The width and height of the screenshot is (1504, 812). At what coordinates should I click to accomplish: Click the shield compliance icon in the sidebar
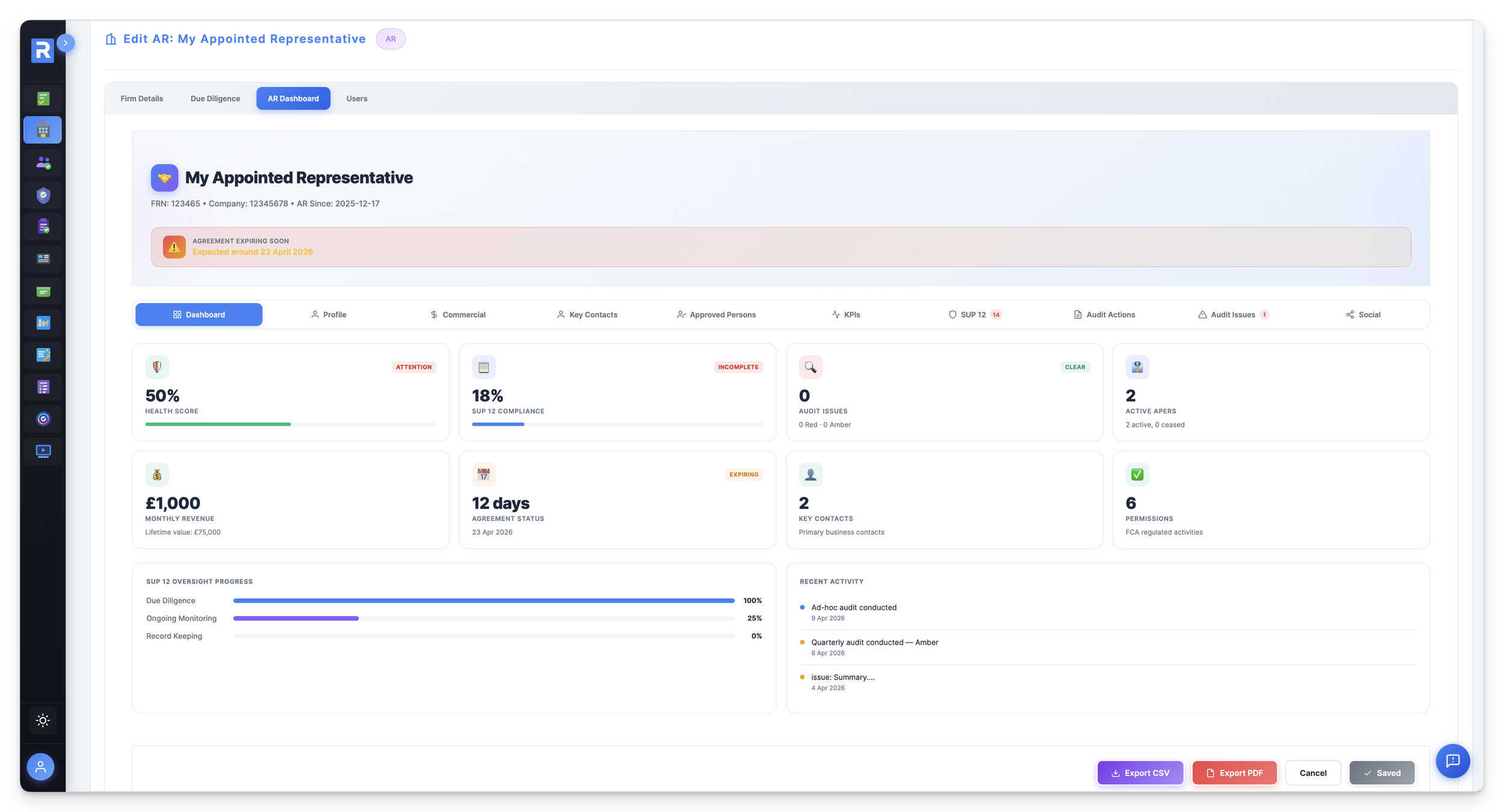(x=43, y=195)
